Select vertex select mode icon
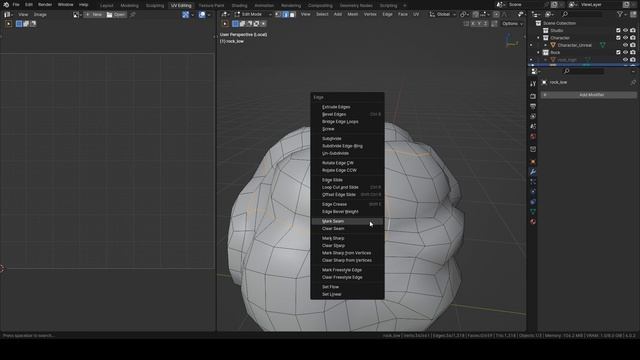640x360 pixels. [278, 14]
